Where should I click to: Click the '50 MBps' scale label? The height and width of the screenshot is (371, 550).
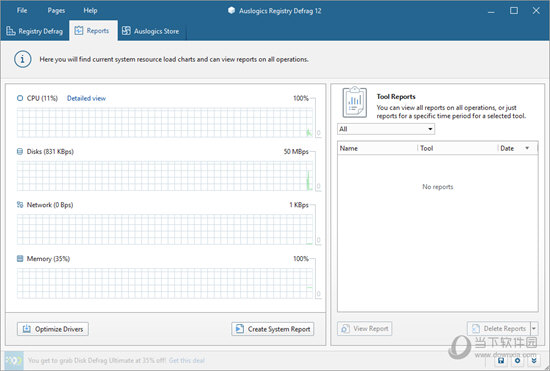(296, 151)
